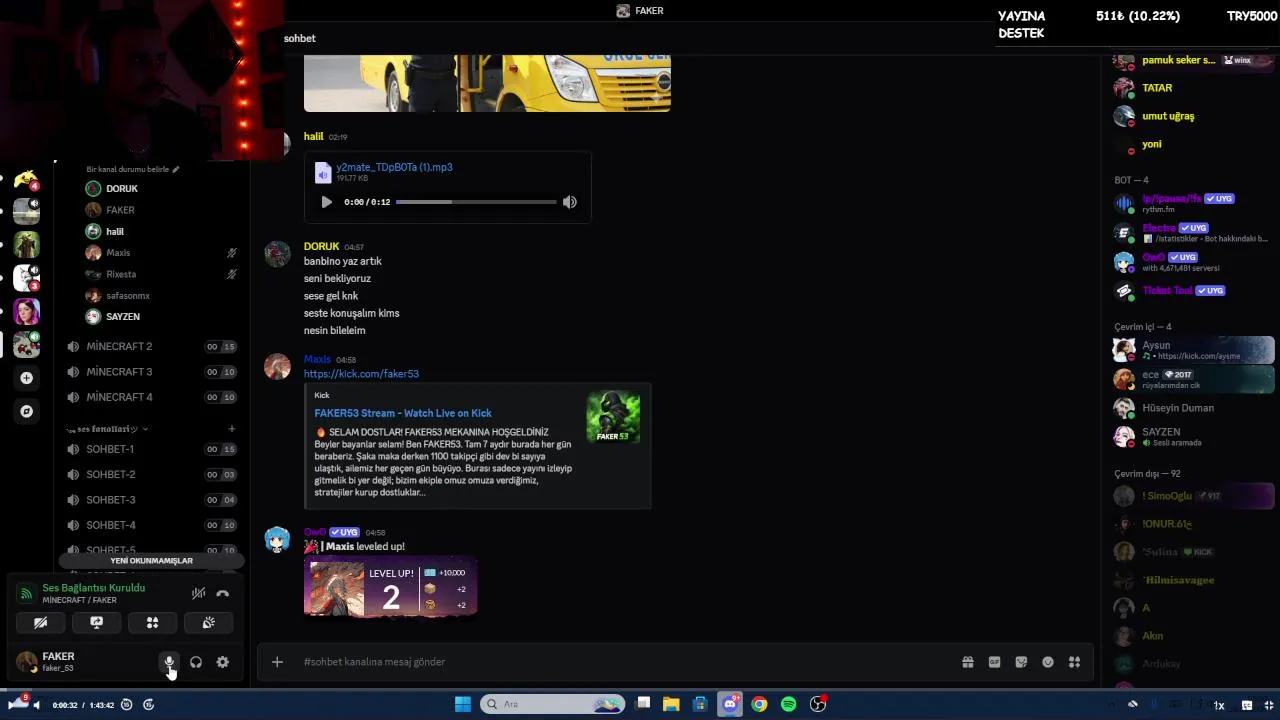Screen dimensions: 1280x720
Task: Click voice connection signal icon
Action: click(x=26, y=593)
